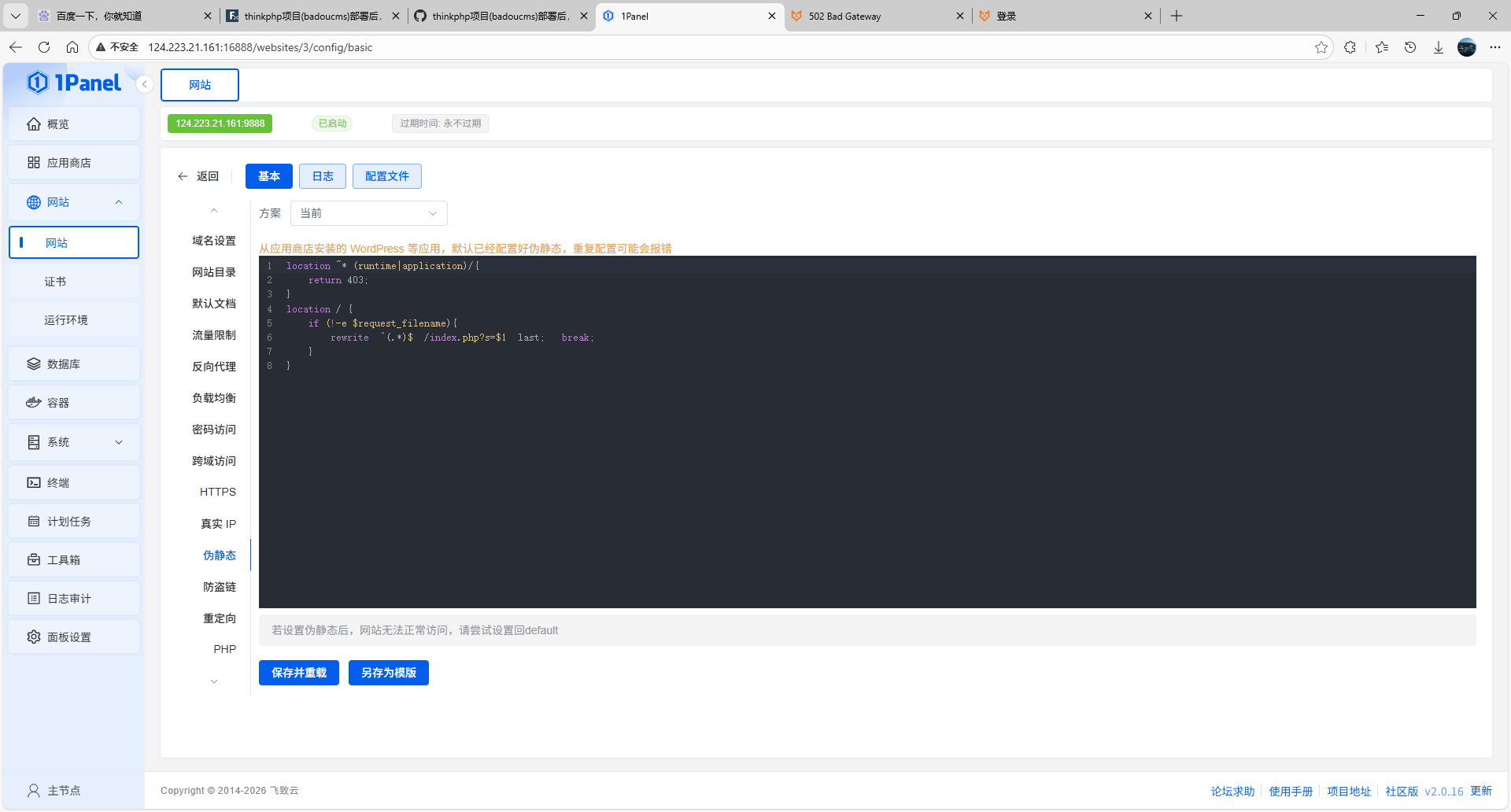Expand the 方案 scheme dropdown
The width and height of the screenshot is (1511, 812).
click(x=368, y=213)
